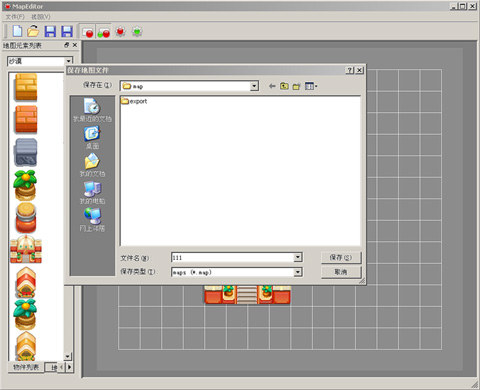Click the red spiky gear toolbar icon
This screenshot has height=390, width=480.
coord(120,31)
